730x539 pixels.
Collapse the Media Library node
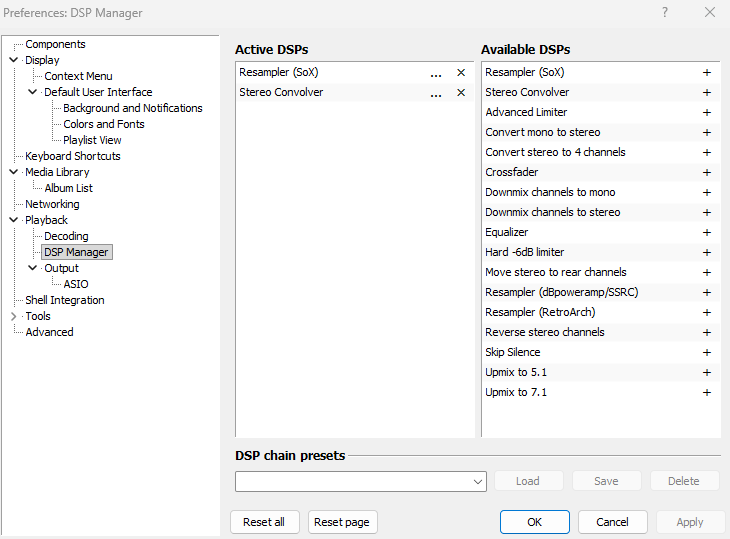(x=14, y=172)
